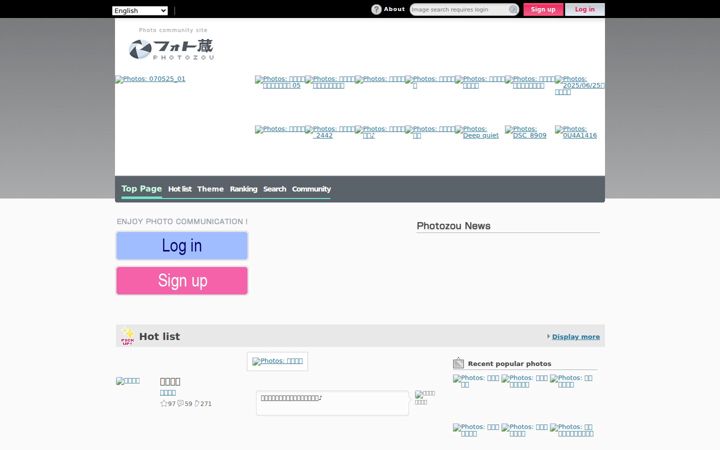Open the photo link ending _2442
This screenshot has width=720, height=450.
(329, 132)
